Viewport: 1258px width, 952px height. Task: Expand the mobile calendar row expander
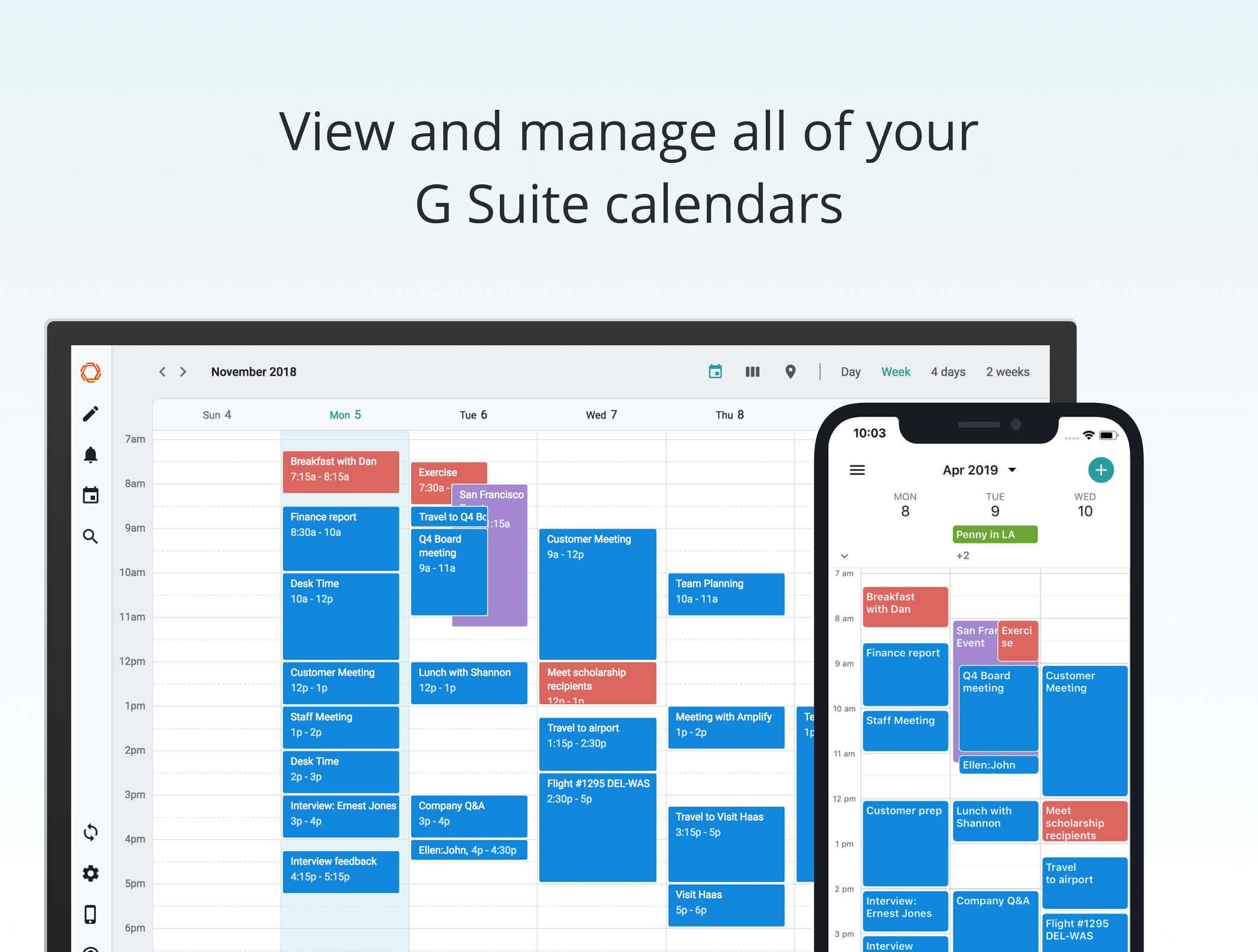click(844, 556)
